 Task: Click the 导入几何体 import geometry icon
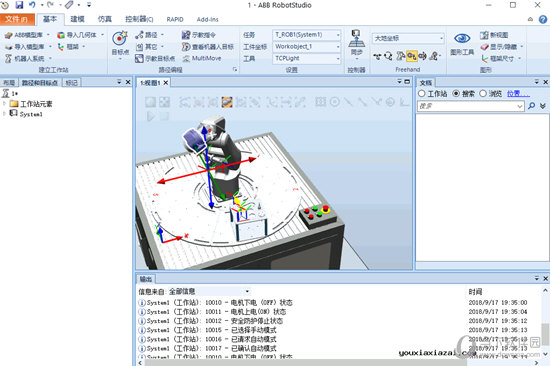pos(61,35)
